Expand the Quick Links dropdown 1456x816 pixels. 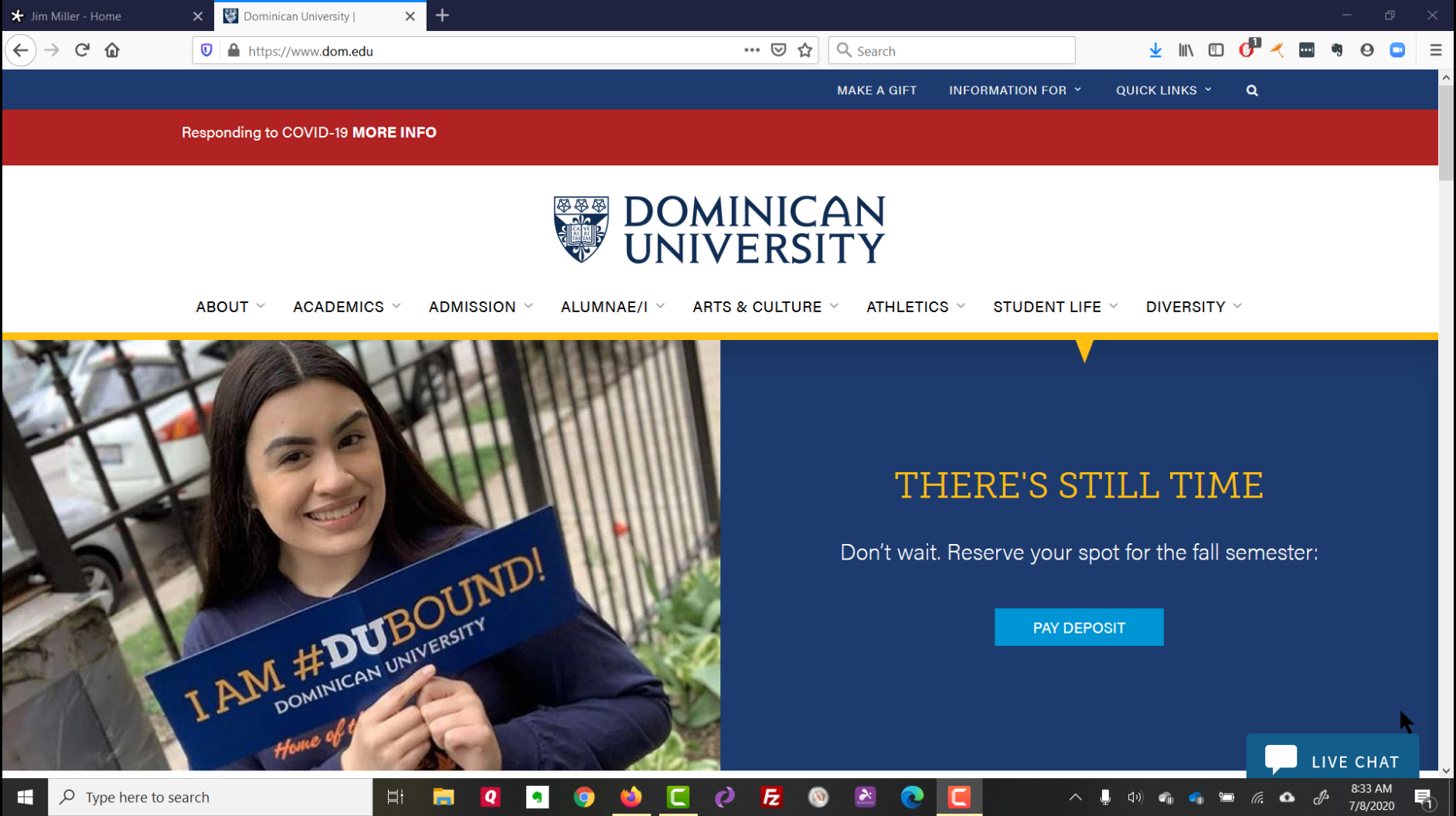click(x=1163, y=90)
